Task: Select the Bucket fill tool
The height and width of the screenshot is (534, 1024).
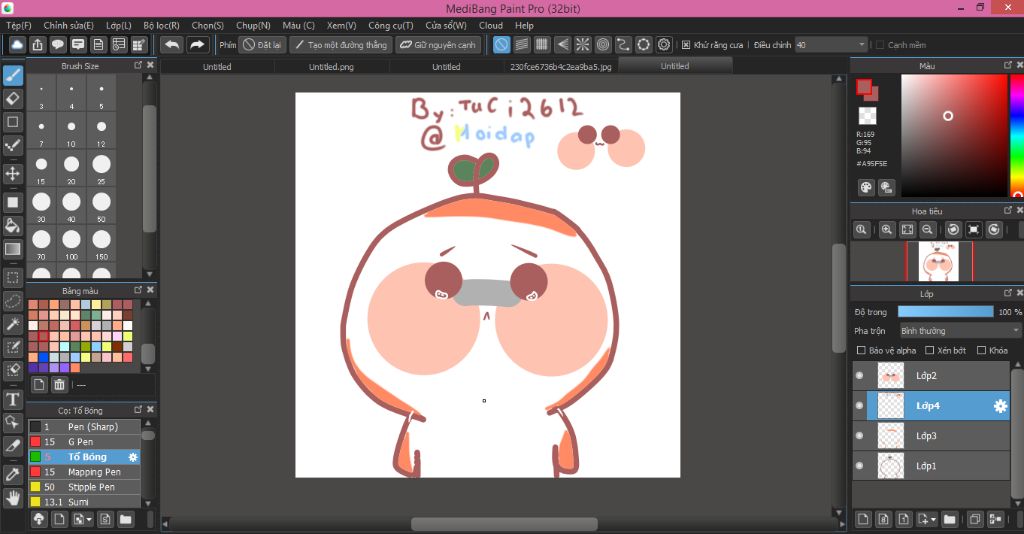Action: tap(13, 225)
